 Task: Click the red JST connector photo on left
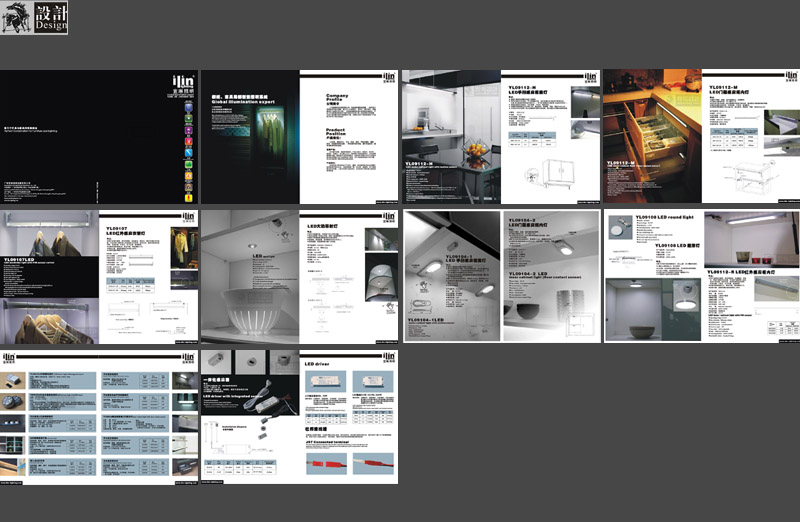(326, 463)
